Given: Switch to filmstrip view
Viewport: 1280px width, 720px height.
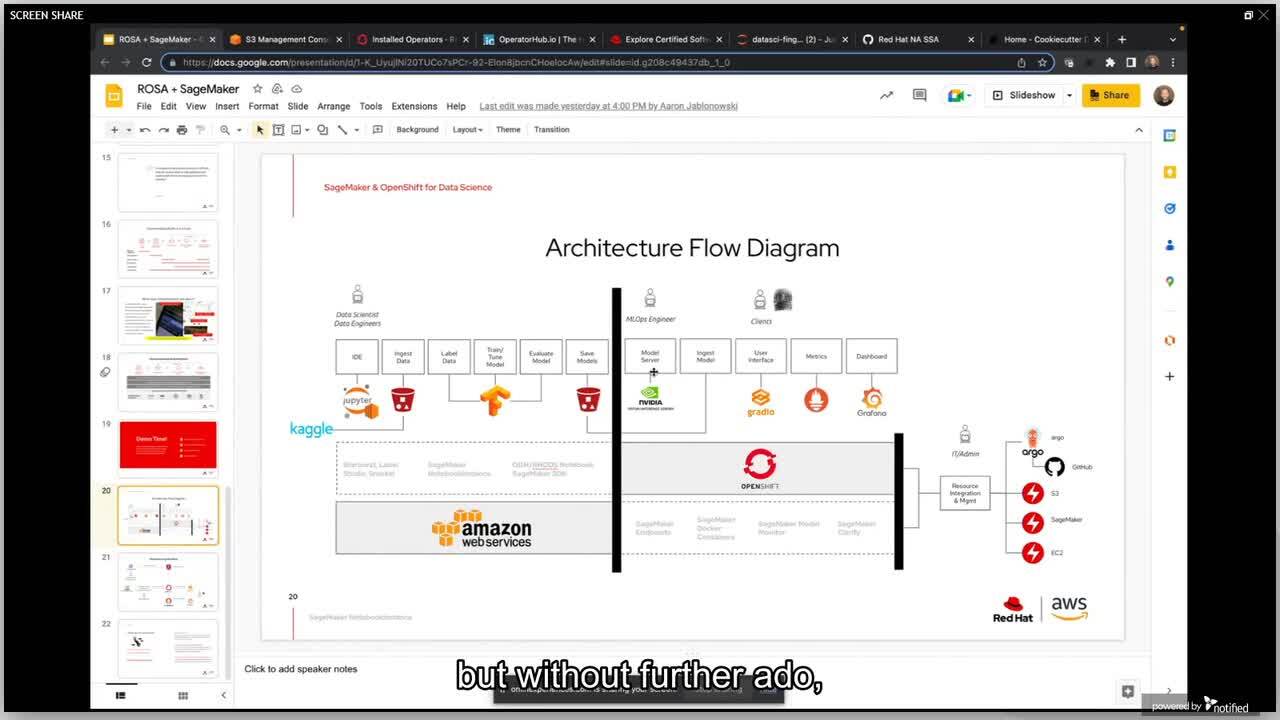Looking at the screenshot, I should (121, 695).
